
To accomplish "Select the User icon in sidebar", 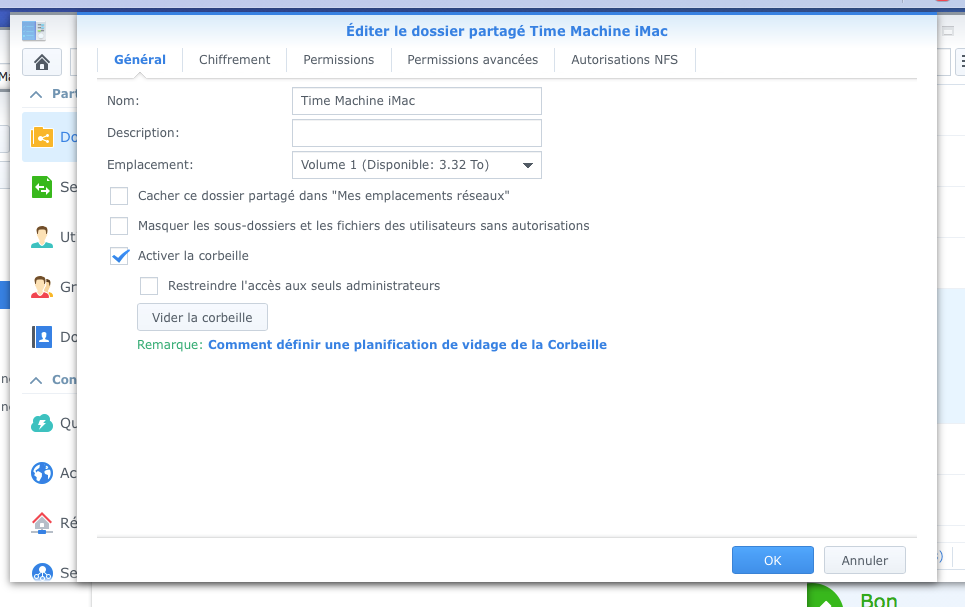I will click(42, 237).
